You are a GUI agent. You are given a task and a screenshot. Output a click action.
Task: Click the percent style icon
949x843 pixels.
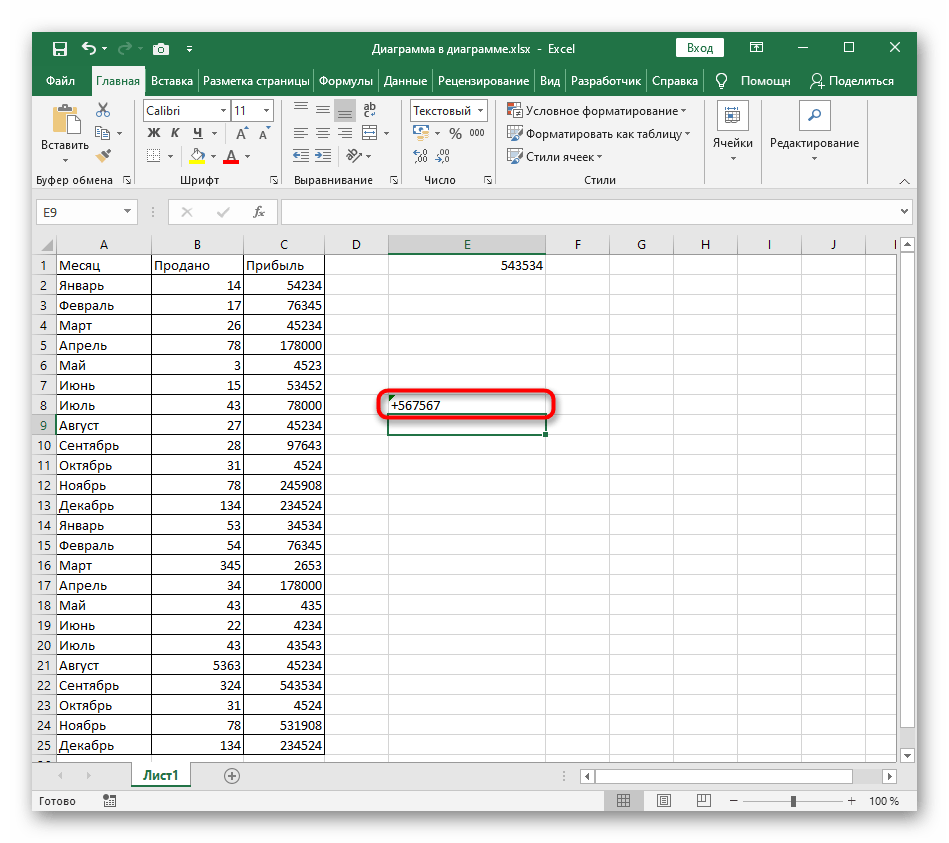pyautogui.click(x=455, y=133)
